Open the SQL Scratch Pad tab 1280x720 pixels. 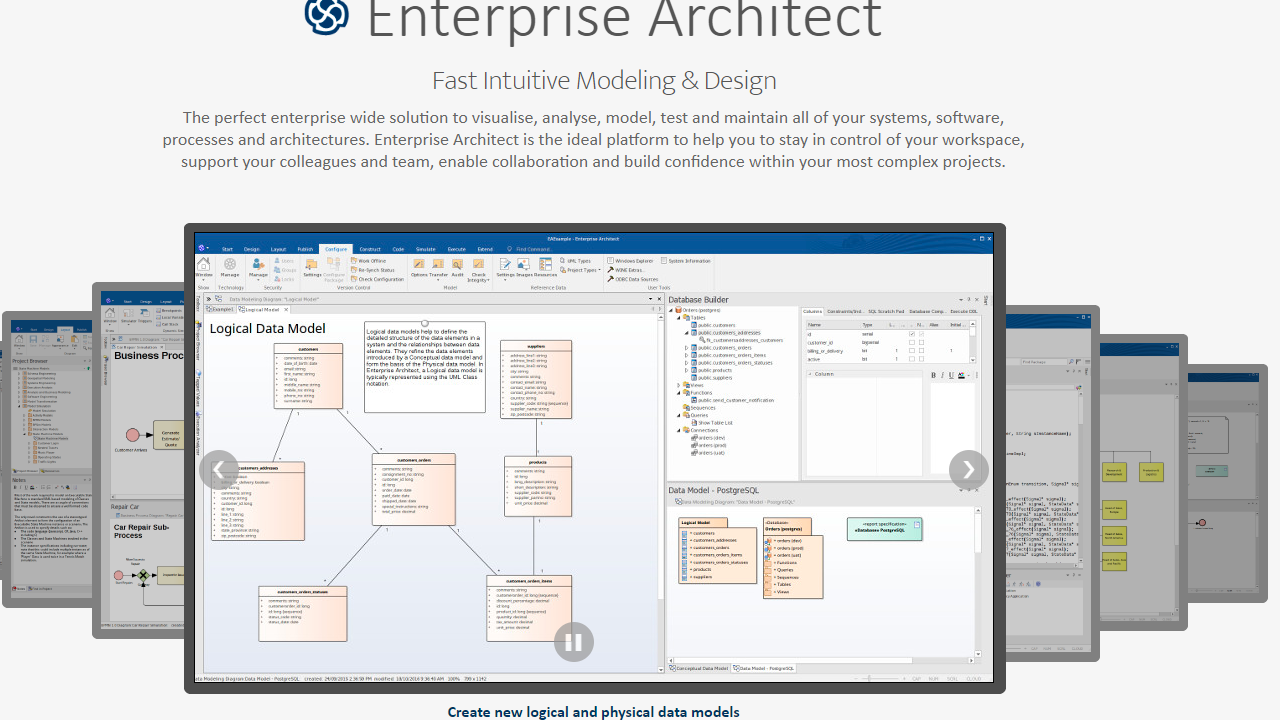pos(886,311)
